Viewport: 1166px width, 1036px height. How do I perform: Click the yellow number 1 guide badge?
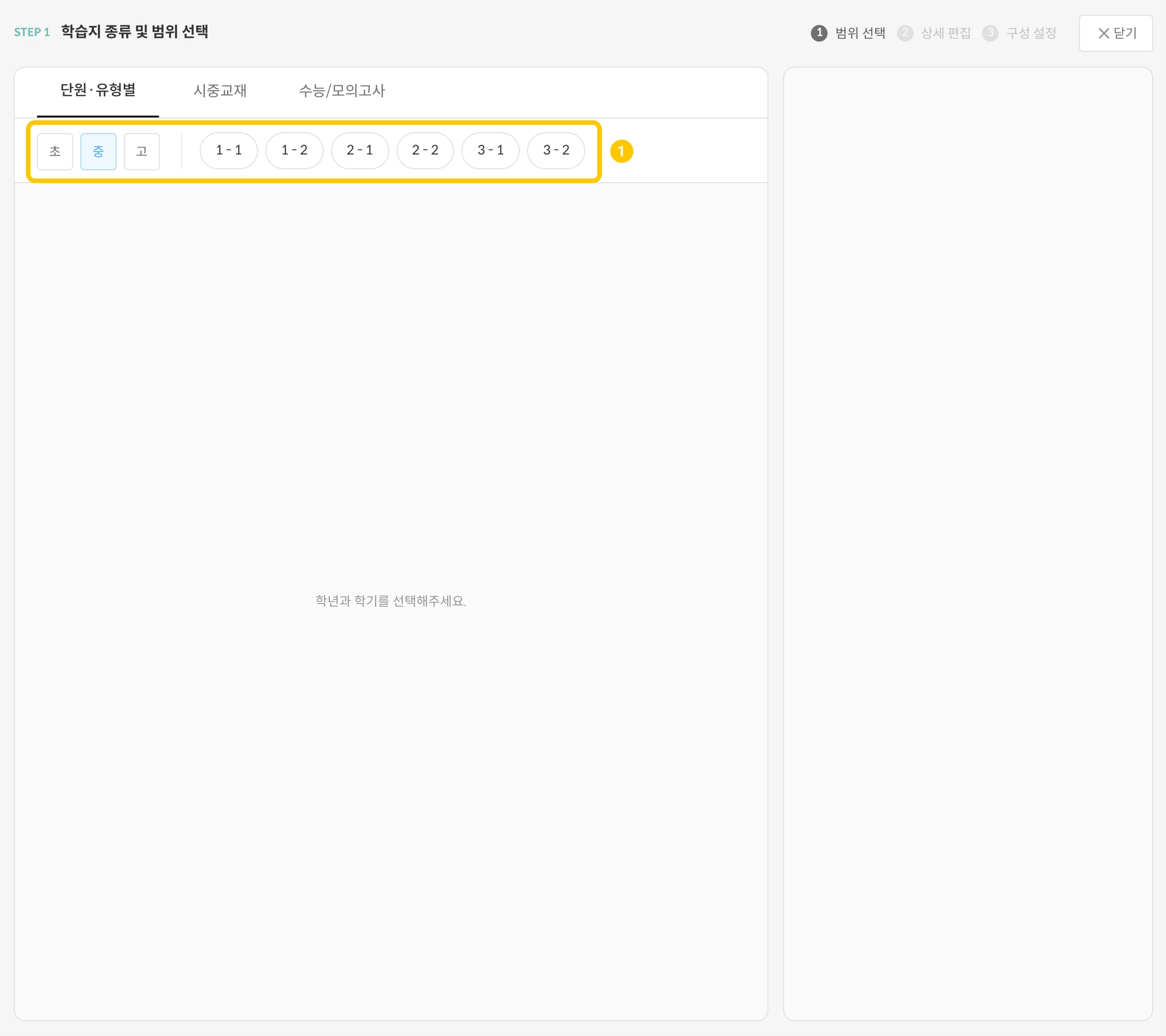pyautogui.click(x=622, y=151)
